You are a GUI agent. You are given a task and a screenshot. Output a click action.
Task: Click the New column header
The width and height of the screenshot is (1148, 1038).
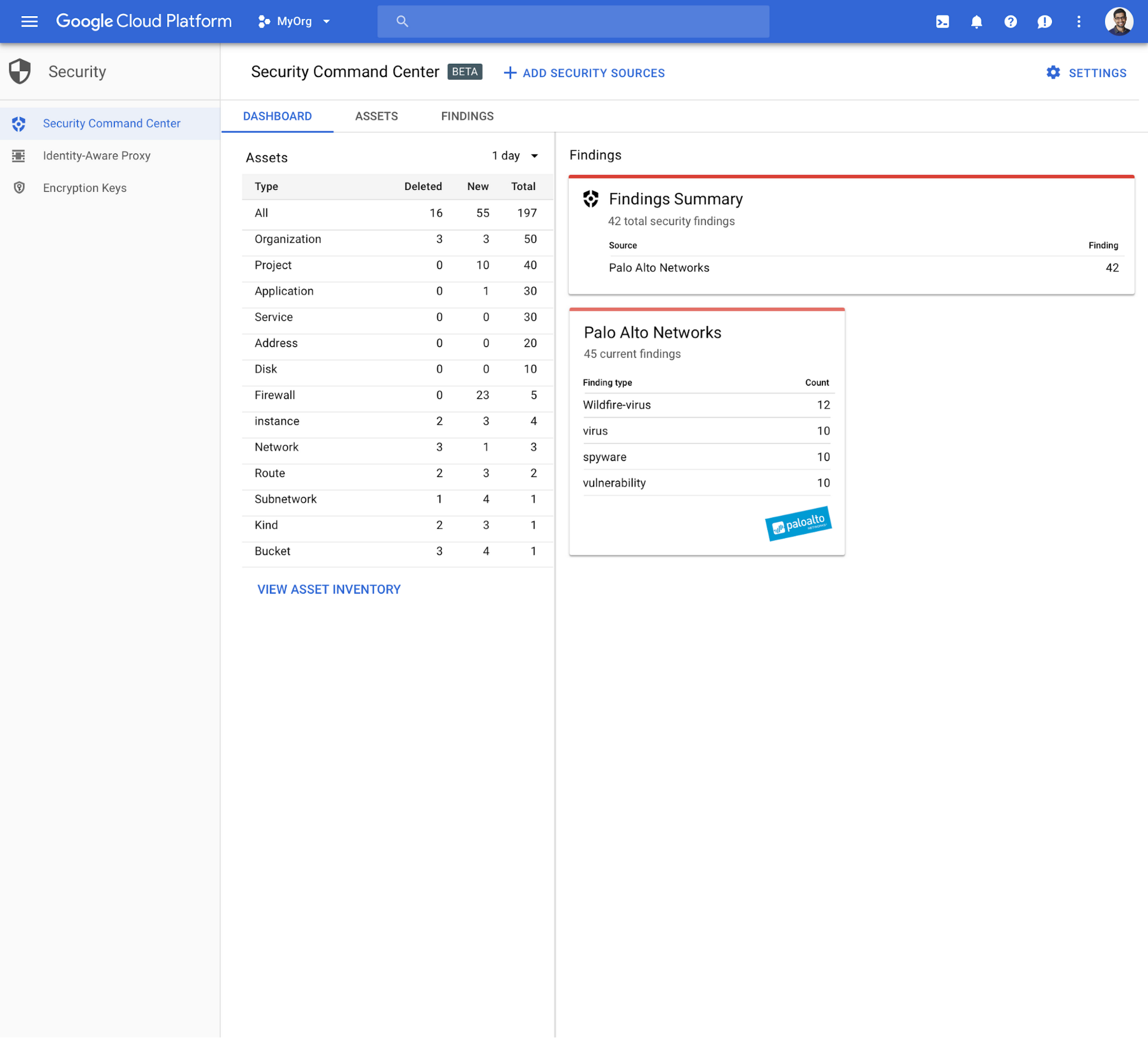click(478, 186)
